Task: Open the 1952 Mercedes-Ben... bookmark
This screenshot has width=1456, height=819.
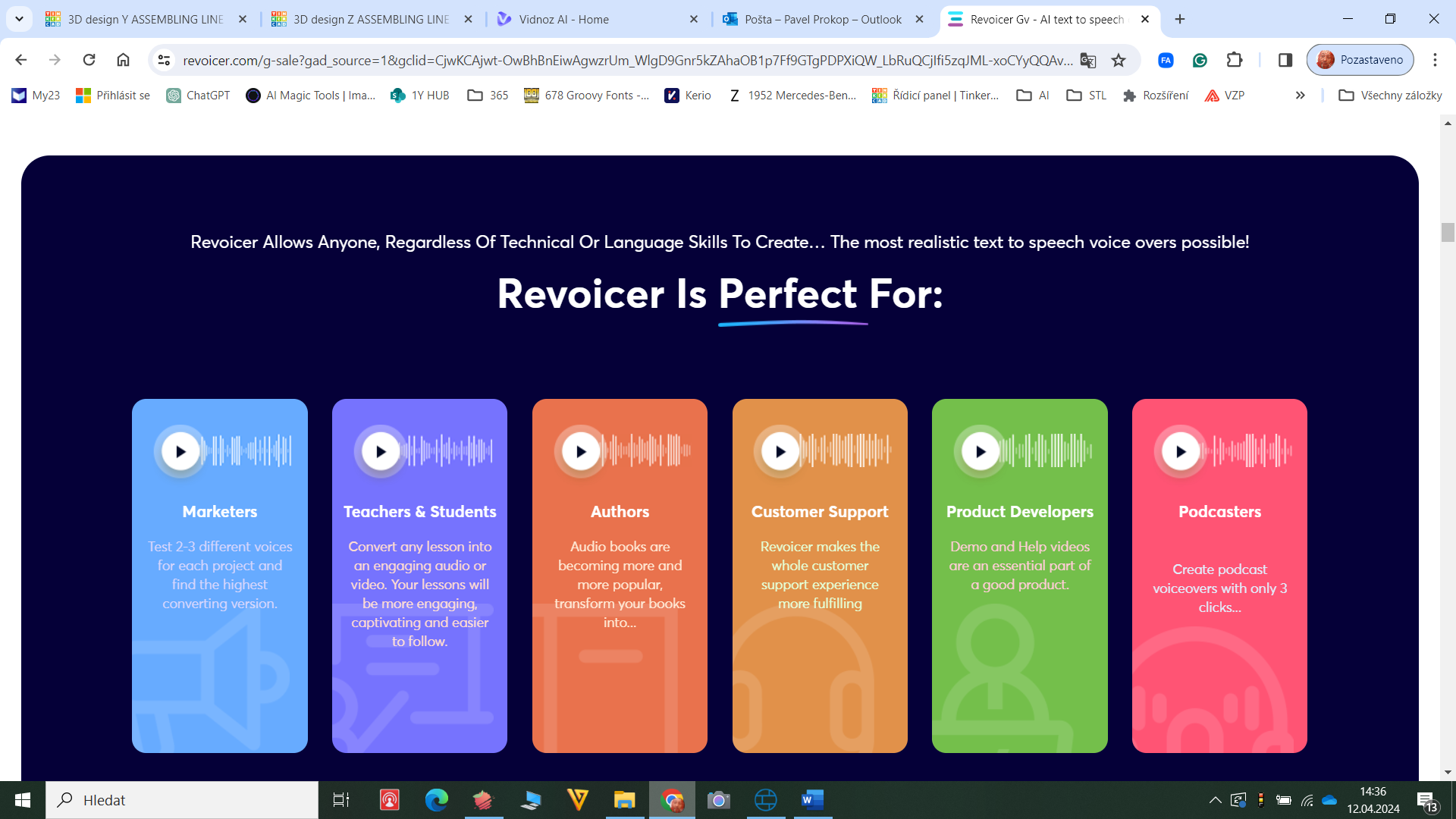Action: pyautogui.click(x=792, y=96)
